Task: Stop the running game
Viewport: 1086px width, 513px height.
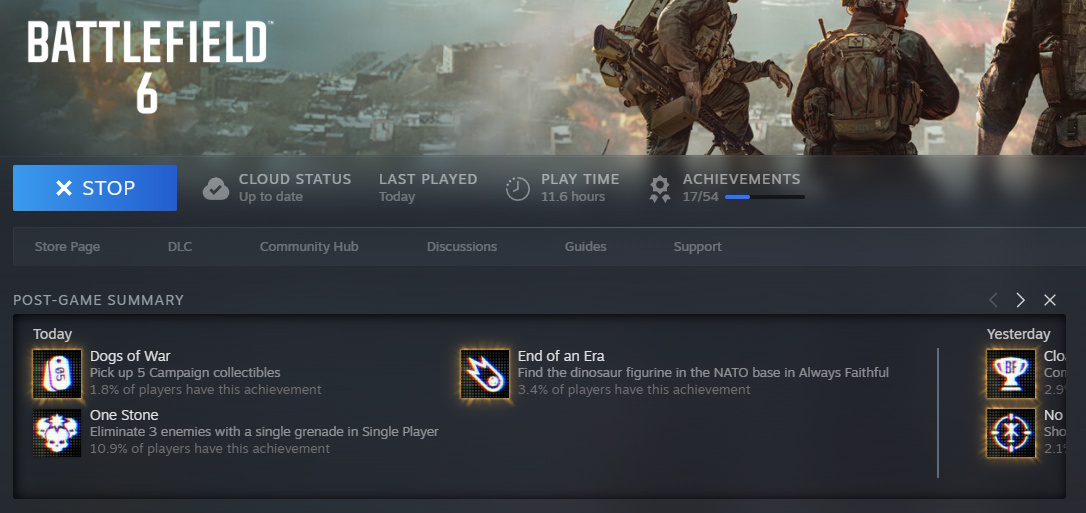Action: tap(95, 188)
